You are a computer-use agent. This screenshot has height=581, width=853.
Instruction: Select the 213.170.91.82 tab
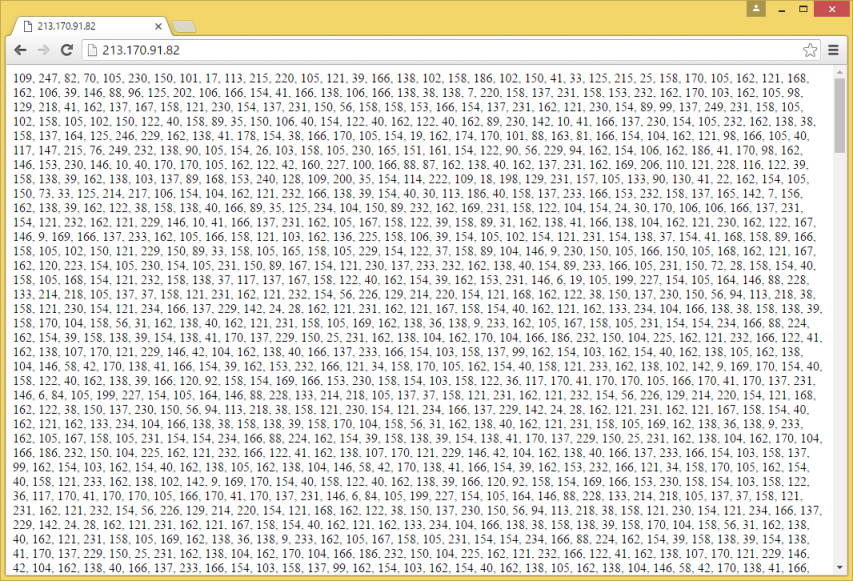coord(90,26)
